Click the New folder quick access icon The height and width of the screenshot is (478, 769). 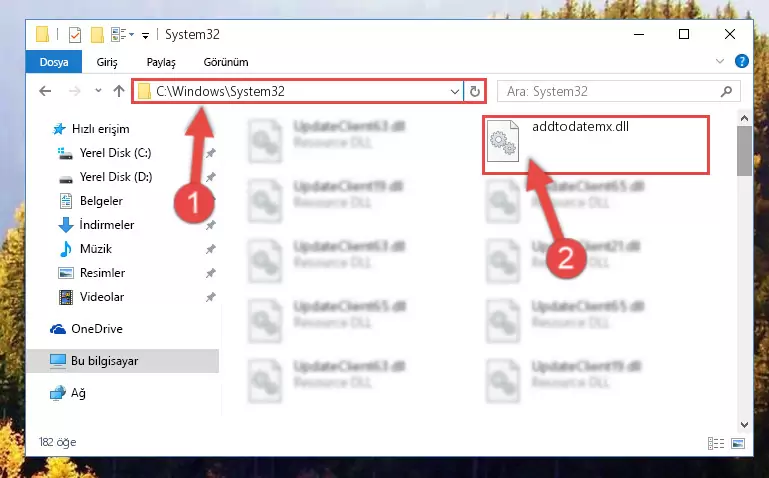coord(97,35)
